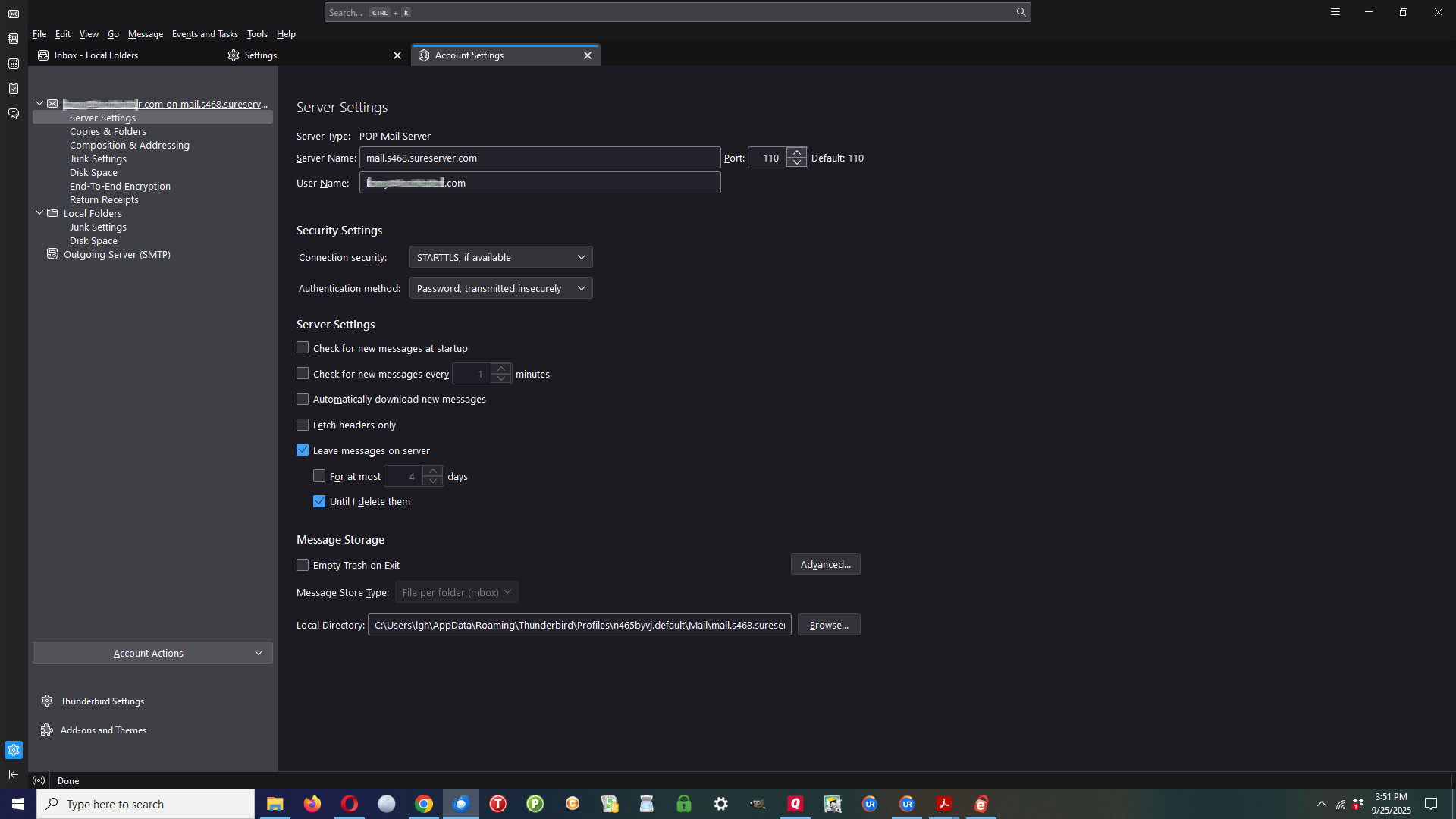The width and height of the screenshot is (1456, 819).
Task: Open the Tasks sidebar icon
Action: (14, 89)
